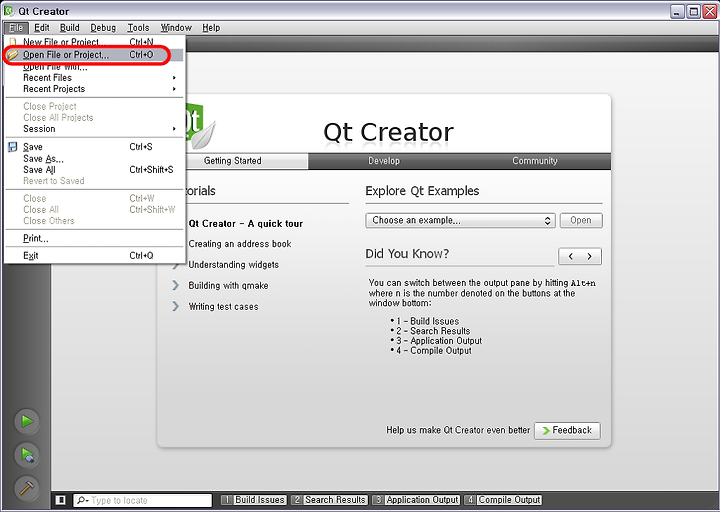
Task: Click the Qt Creator title bar logo
Action: pos(8,11)
